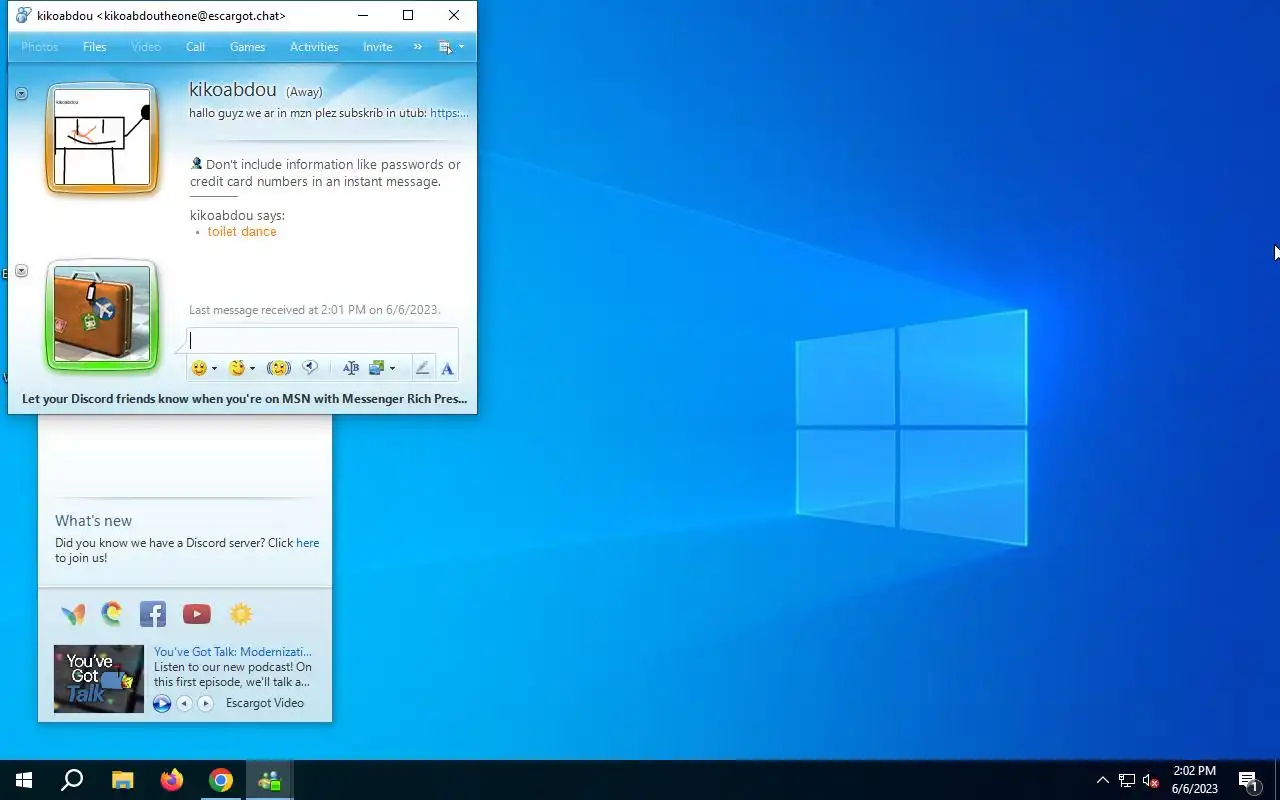Show hidden system tray icons
Viewport: 1280px width, 800px height.
[x=1103, y=781]
